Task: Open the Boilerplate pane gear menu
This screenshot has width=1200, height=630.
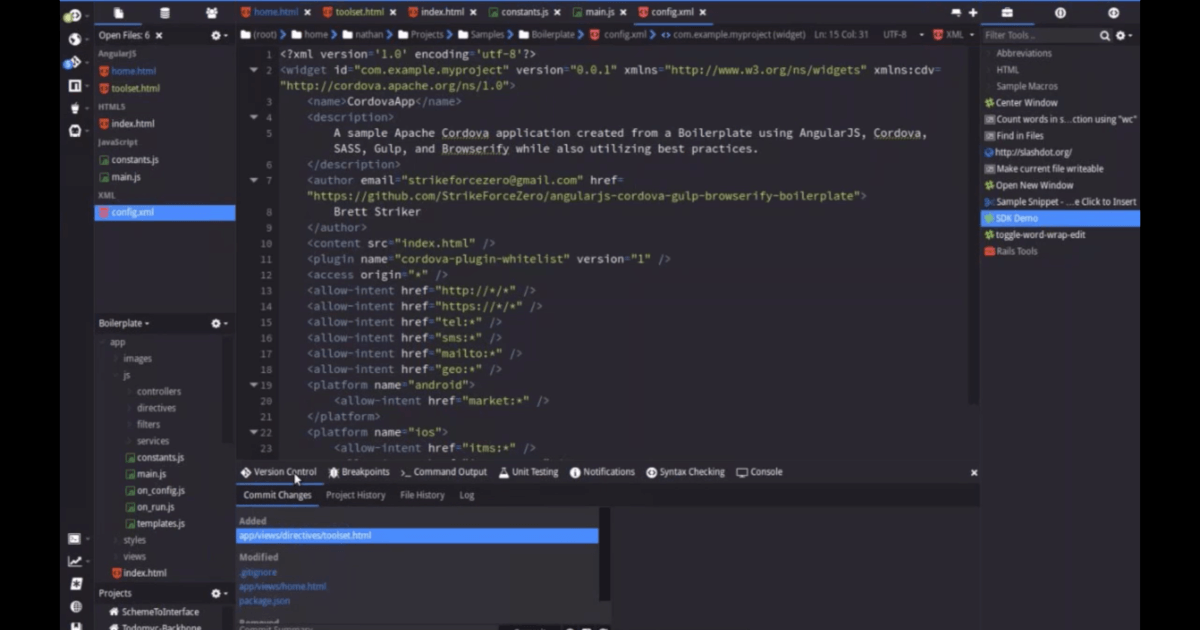Action: click(219, 323)
